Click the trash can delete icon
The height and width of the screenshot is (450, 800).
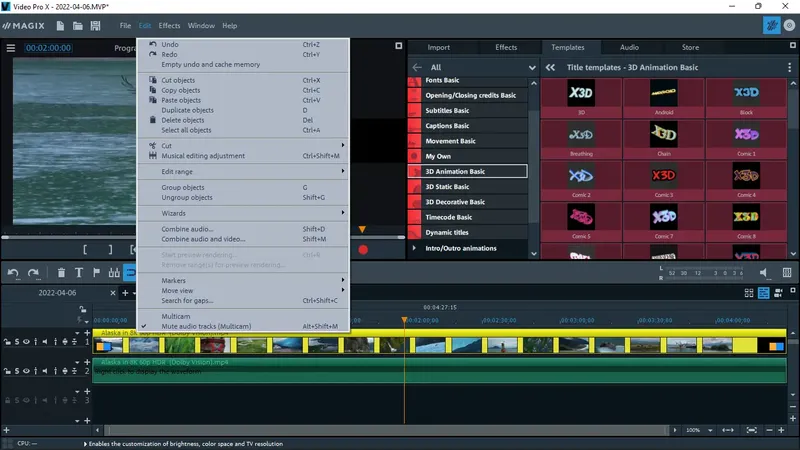pos(61,273)
